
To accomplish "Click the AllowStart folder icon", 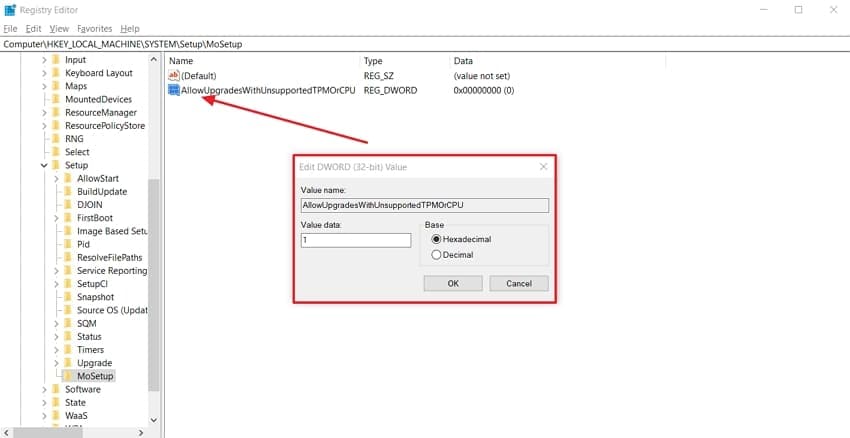I will (x=67, y=178).
